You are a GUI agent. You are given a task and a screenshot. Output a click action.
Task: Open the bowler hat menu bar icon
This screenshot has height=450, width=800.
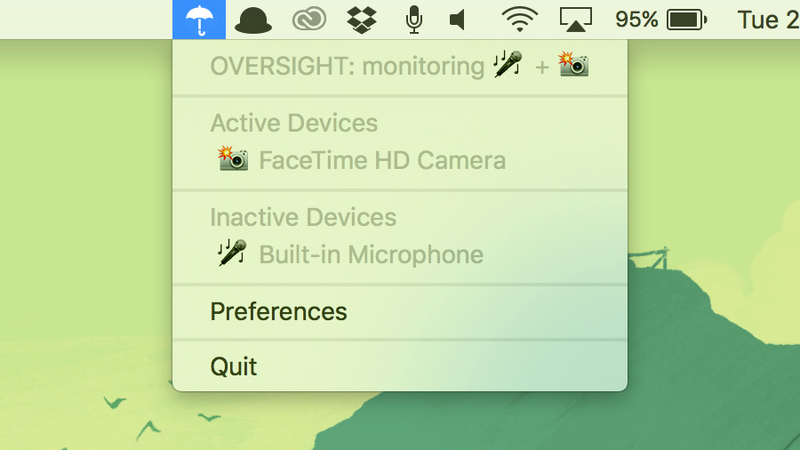(253, 20)
